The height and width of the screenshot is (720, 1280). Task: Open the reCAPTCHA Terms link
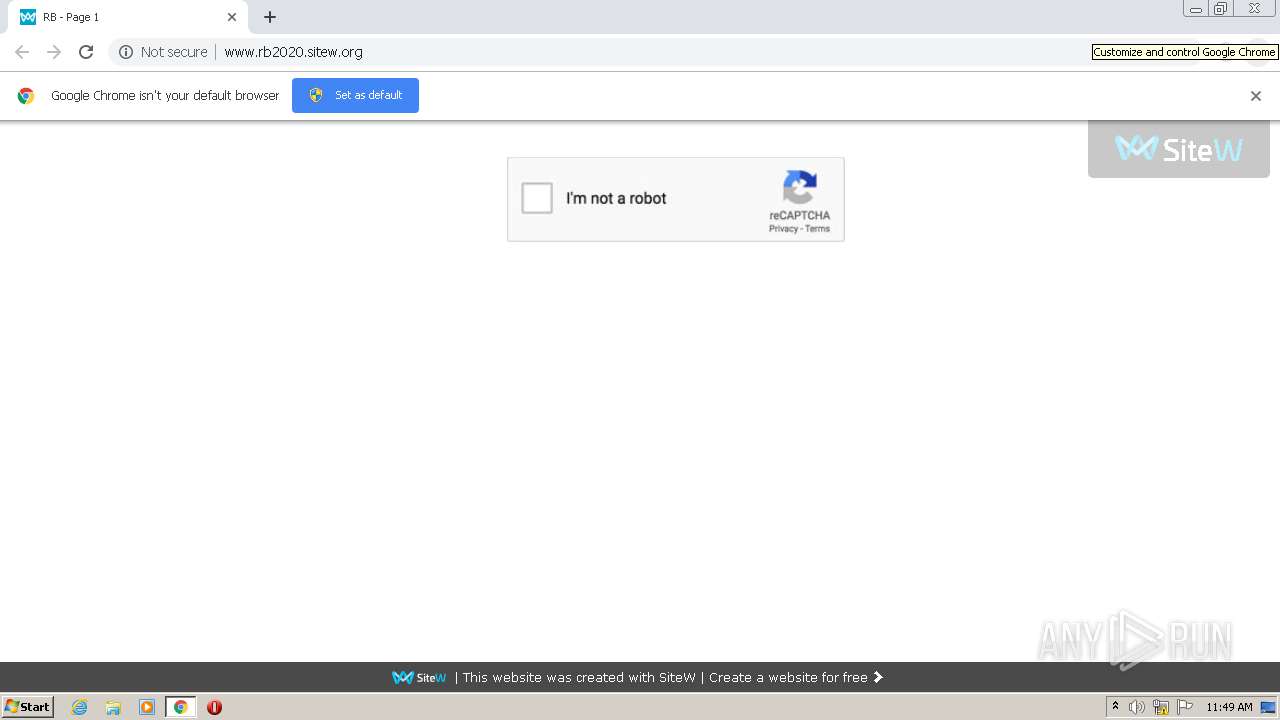(818, 229)
